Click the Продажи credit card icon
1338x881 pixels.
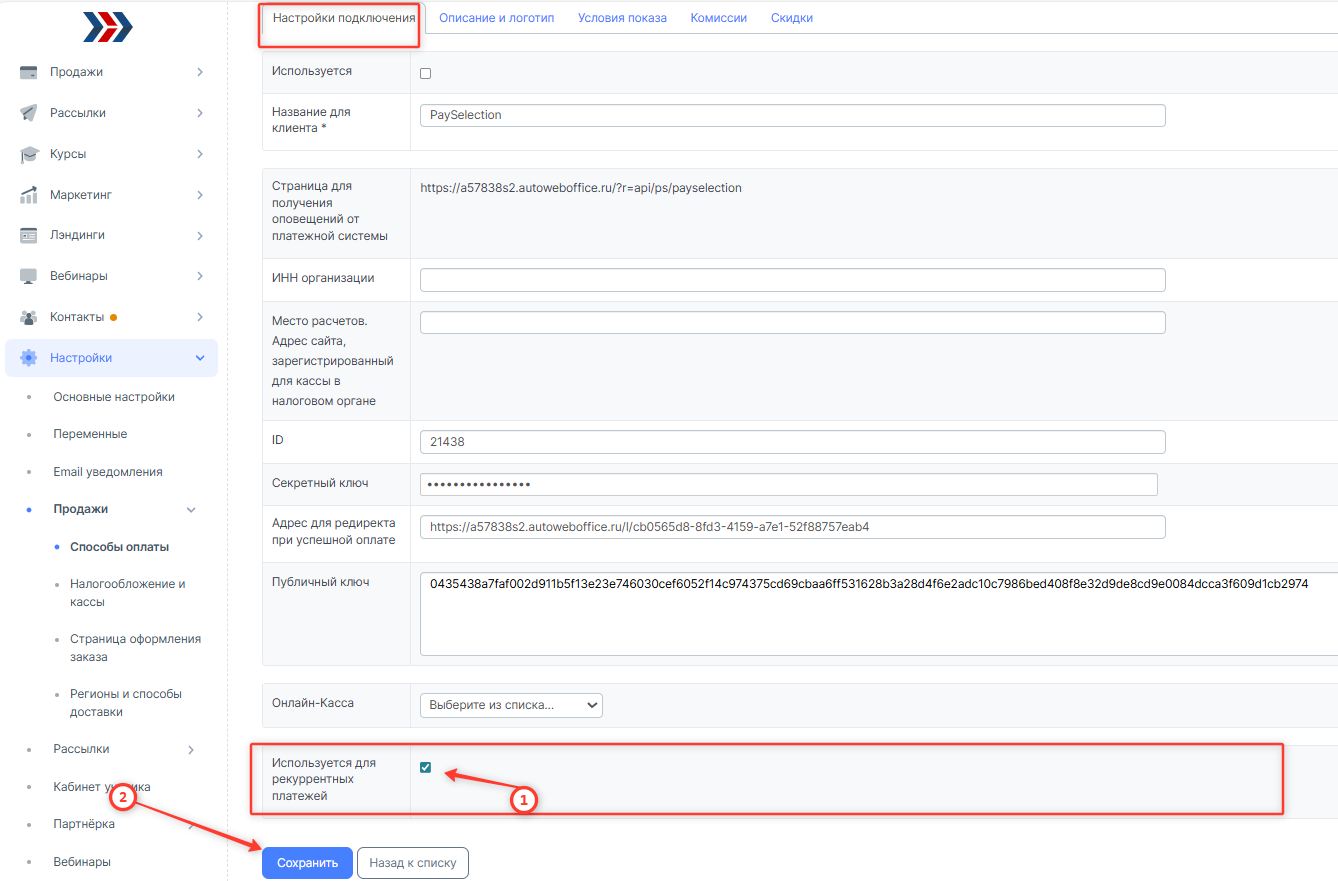[29, 72]
